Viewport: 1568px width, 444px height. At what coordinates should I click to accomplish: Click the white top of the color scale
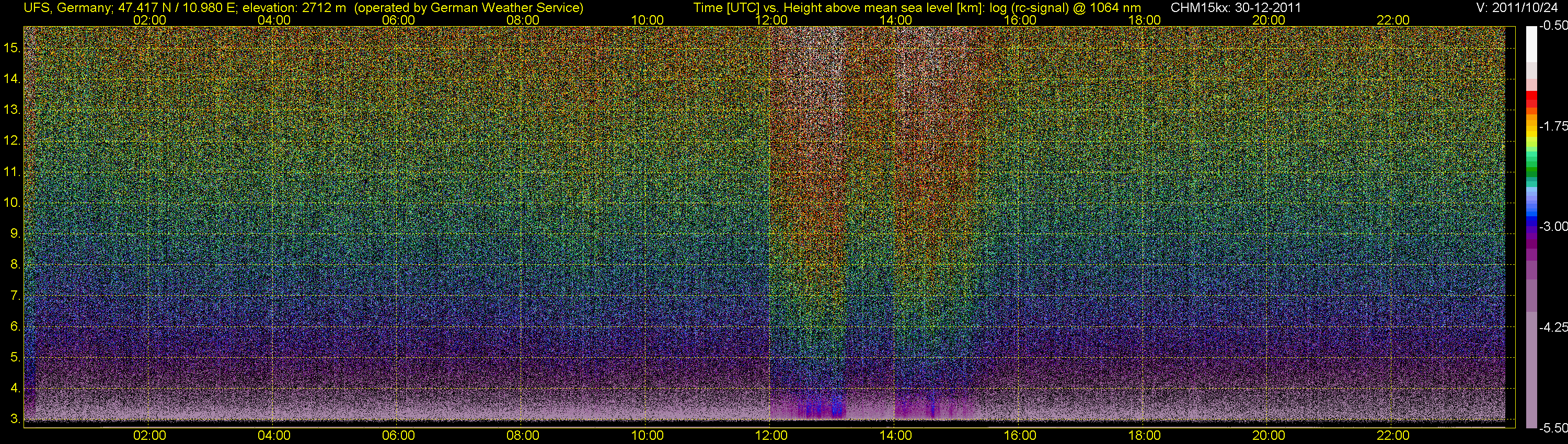tap(1531, 44)
